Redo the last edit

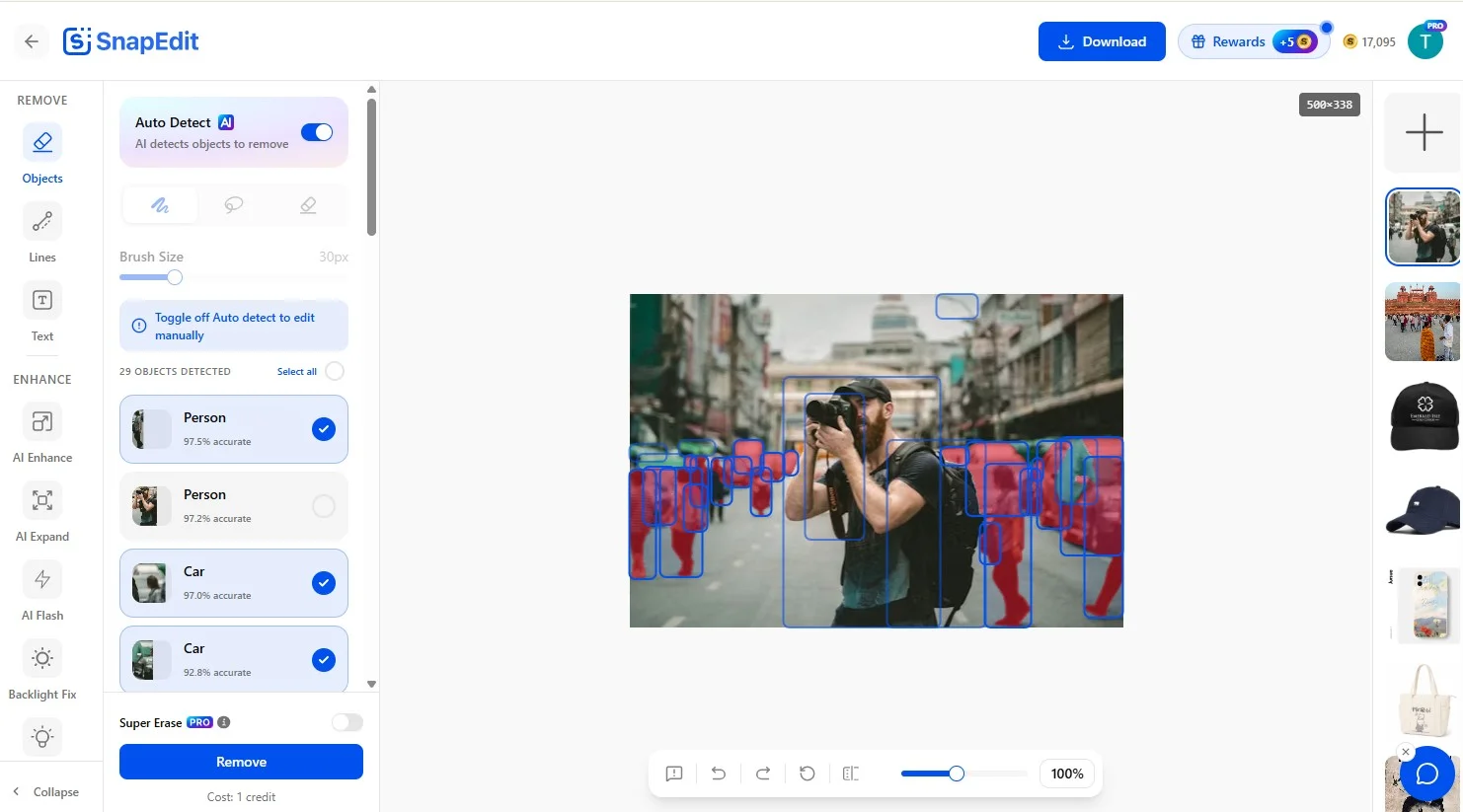pos(763,774)
